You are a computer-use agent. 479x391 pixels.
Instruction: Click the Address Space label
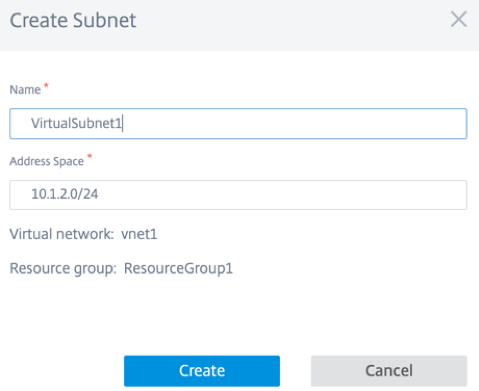point(46,161)
